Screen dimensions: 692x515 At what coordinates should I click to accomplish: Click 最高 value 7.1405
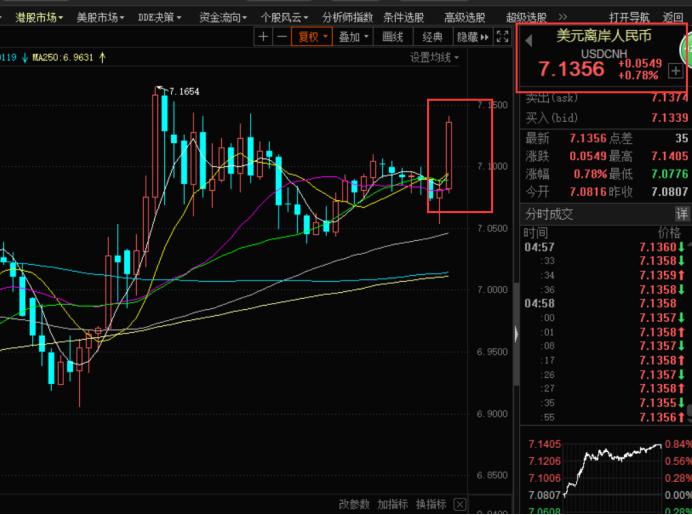click(669, 156)
